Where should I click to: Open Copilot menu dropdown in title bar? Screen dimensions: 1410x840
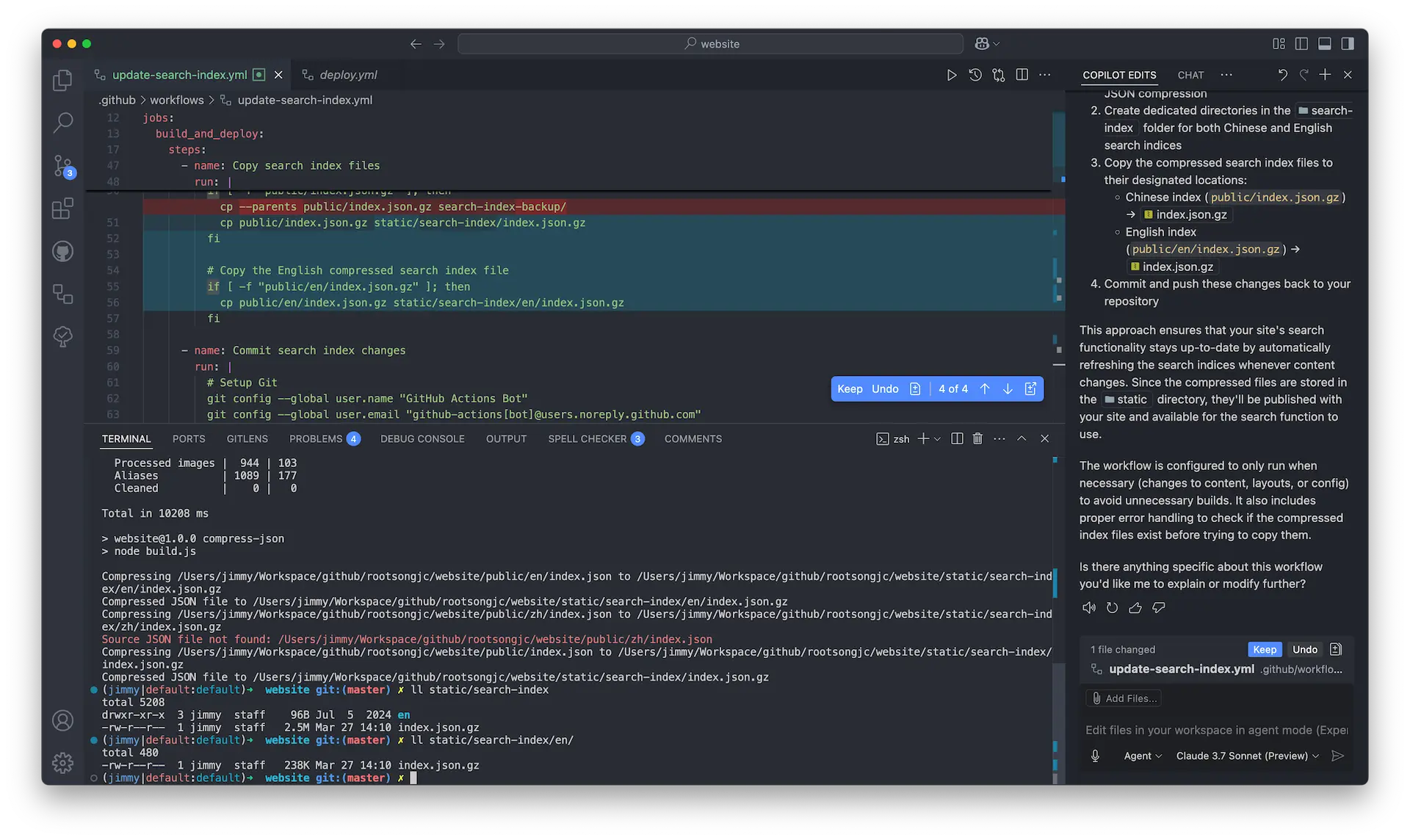[987, 44]
